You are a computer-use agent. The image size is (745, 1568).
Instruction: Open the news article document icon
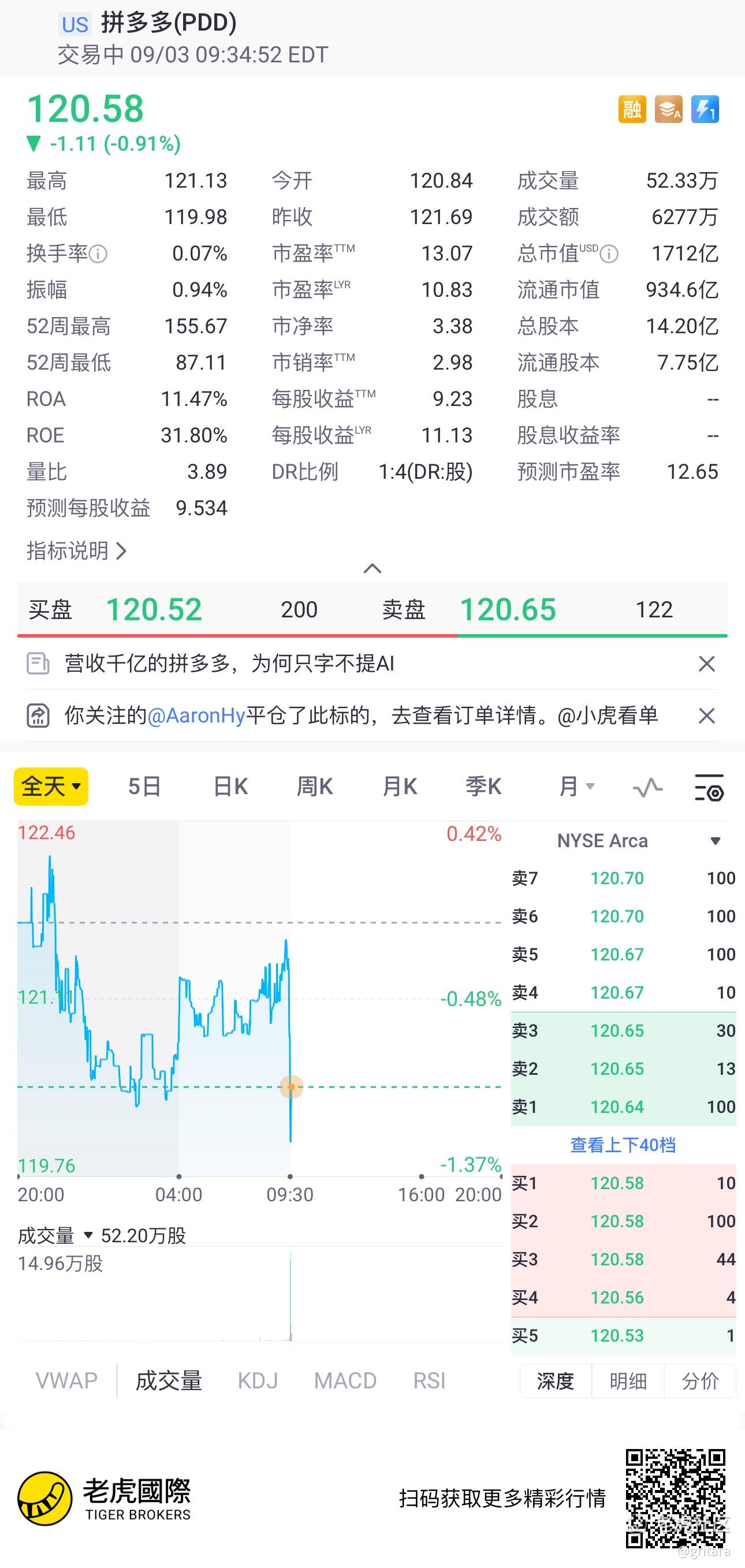pyautogui.click(x=38, y=664)
